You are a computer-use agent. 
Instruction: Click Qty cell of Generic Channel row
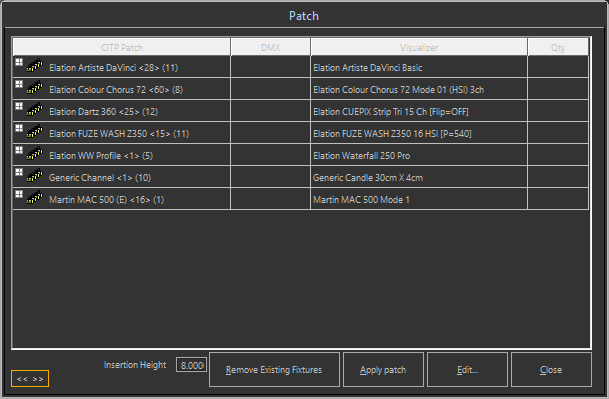[x=558, y=177]
